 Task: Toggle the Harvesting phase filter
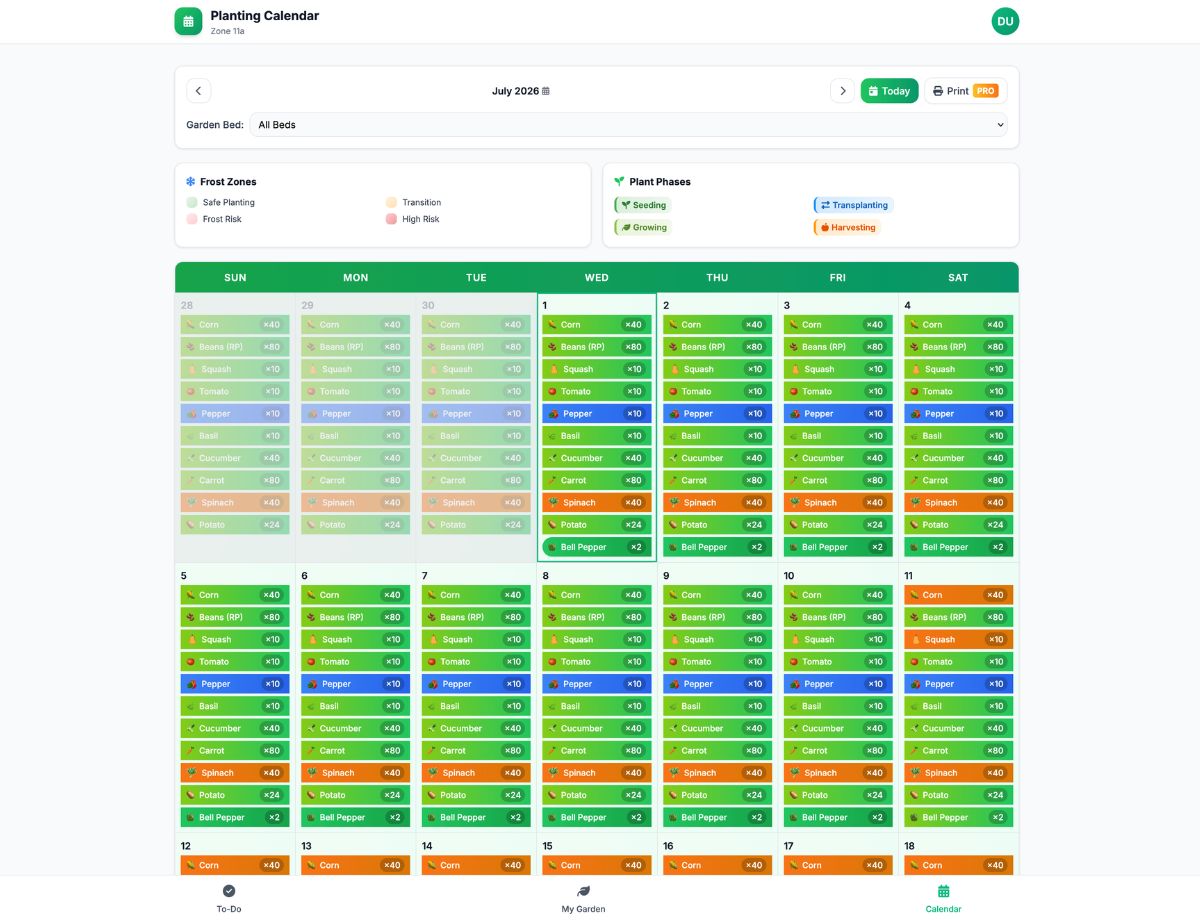click(x=847, y=227)
